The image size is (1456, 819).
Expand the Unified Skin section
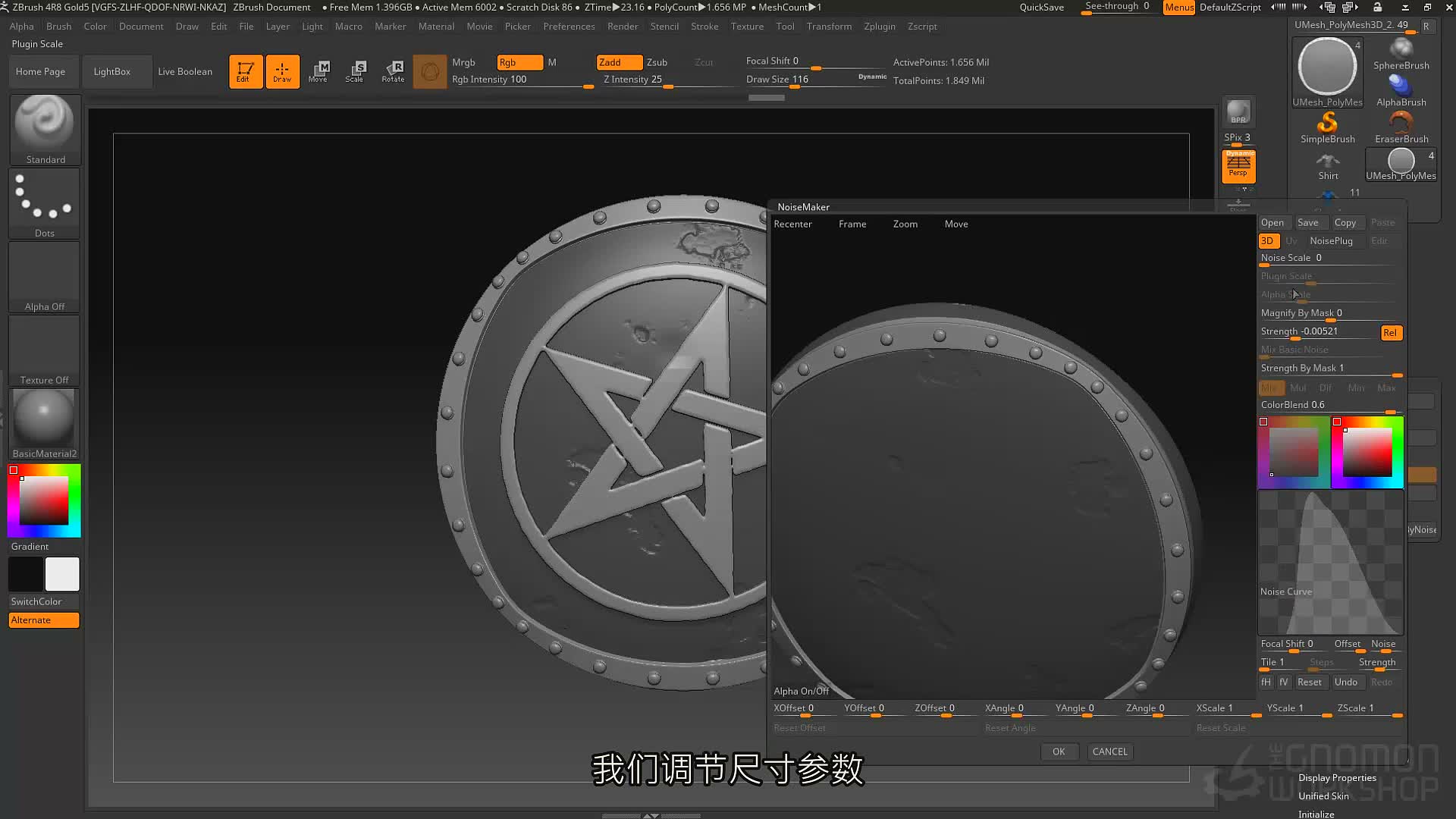tap(1323, 796)
